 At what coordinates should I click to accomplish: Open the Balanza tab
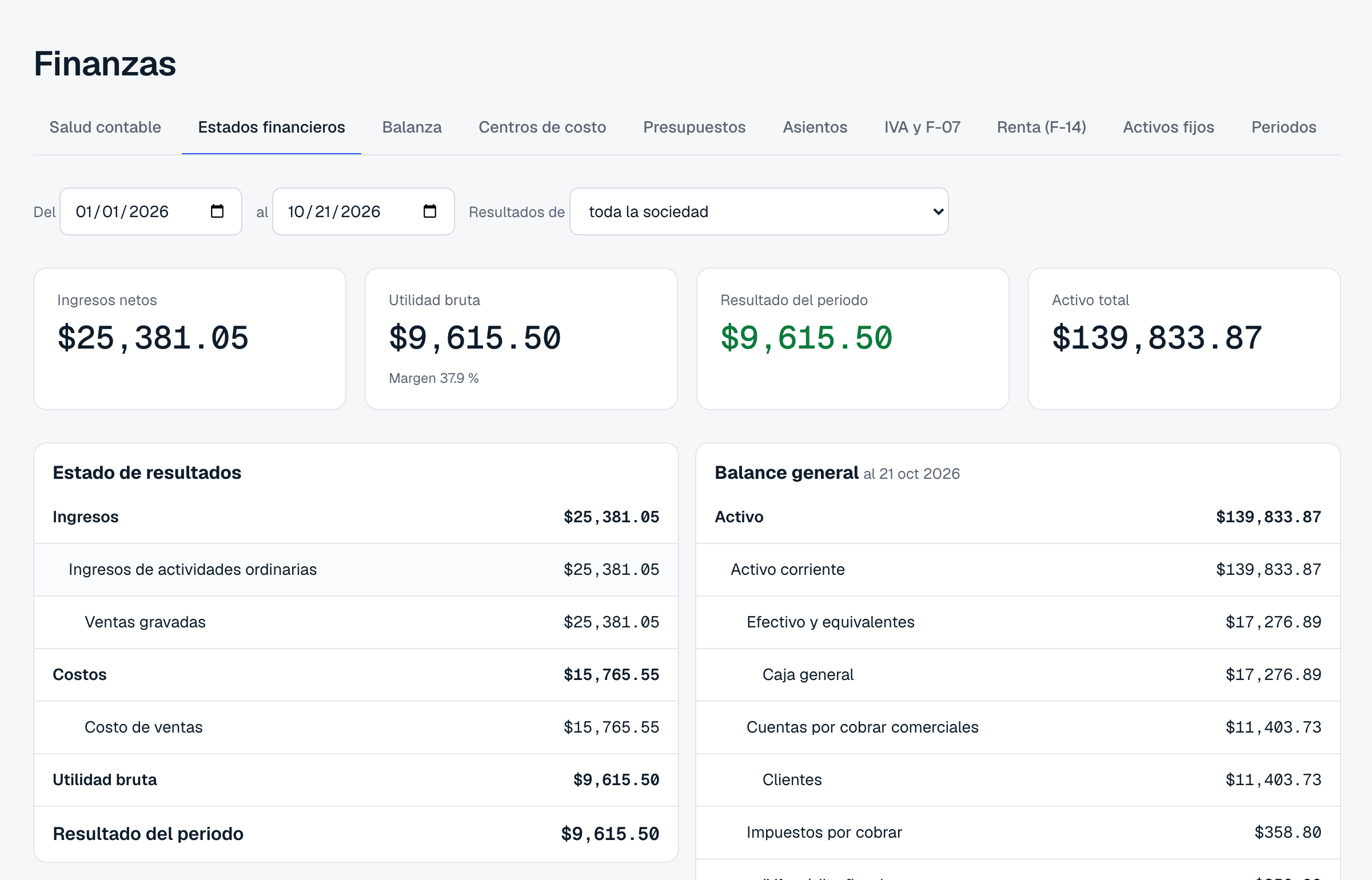pyautogui.click(x=412, y=127)
